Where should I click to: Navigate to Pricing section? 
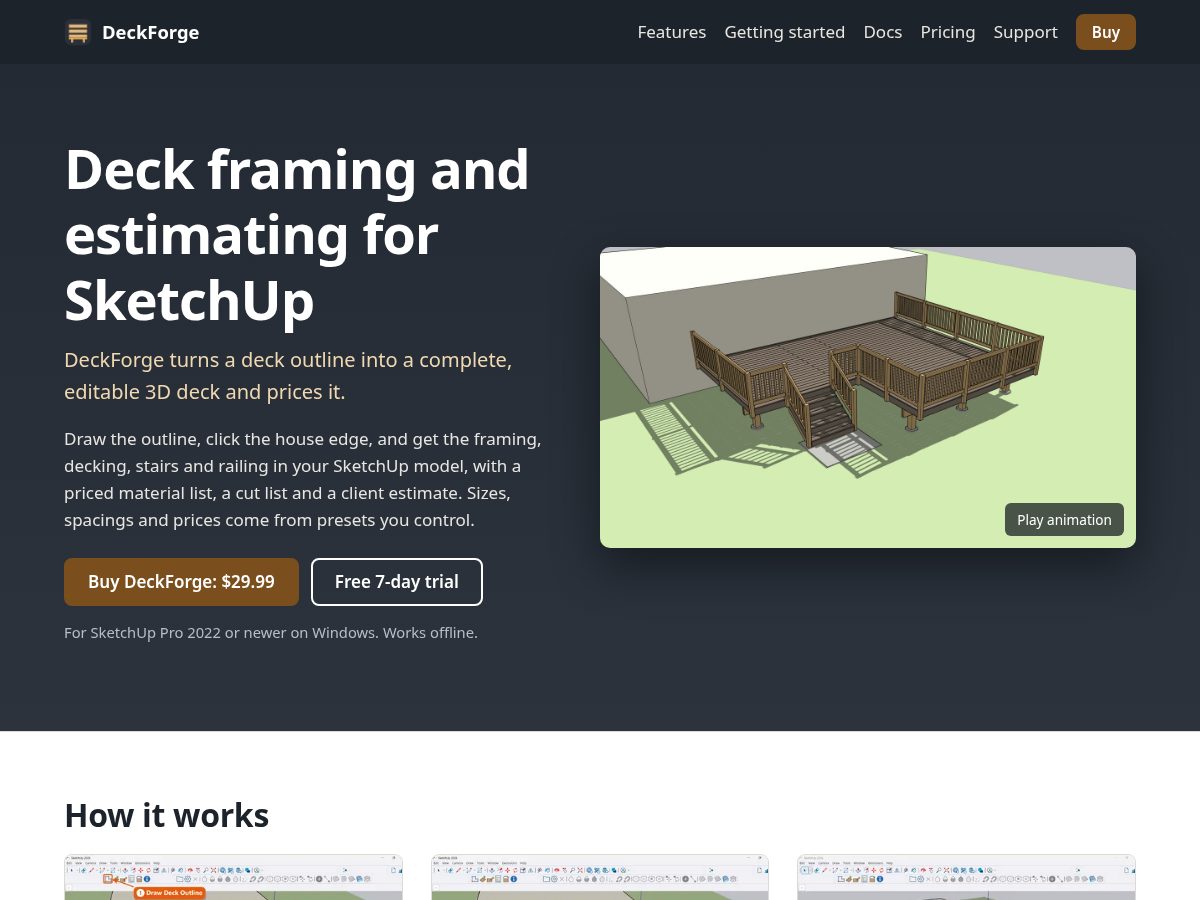pos(948,32)
